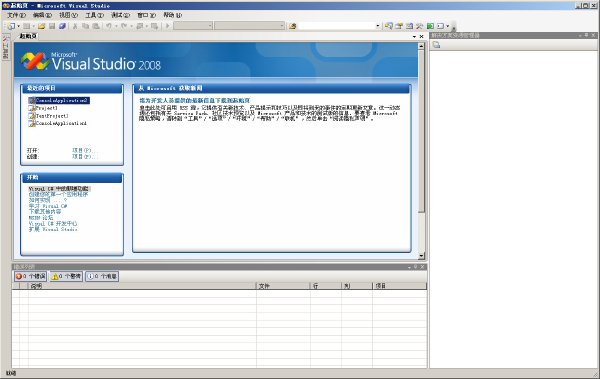Screen dimensions: 600x379
Task: Click the Copy toolbar icon
Action: click(x=85, y=26)
